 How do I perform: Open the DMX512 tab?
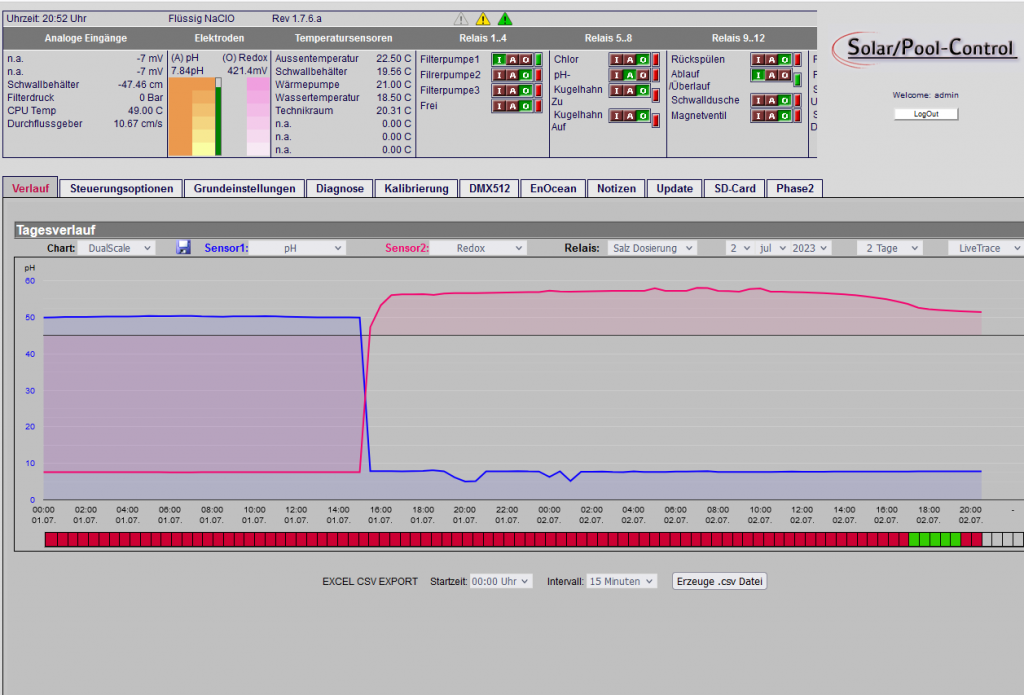coord(489,189)
